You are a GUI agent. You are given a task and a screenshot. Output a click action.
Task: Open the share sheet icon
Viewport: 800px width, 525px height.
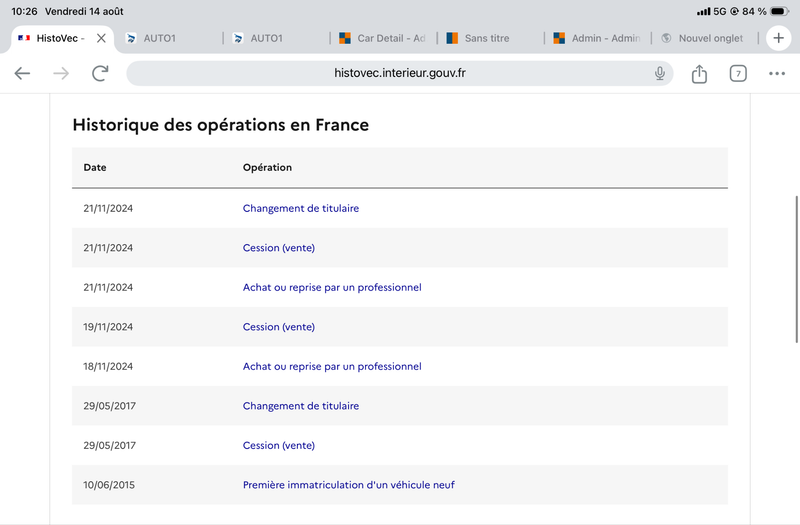click(x=699, y=73)
